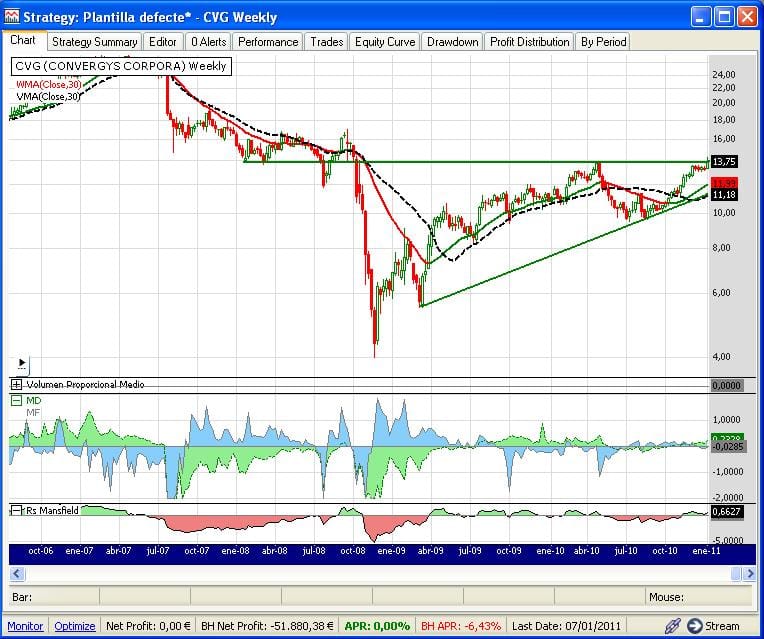Expand the Volumen Proporcional Medio pane

coord(16,385)
